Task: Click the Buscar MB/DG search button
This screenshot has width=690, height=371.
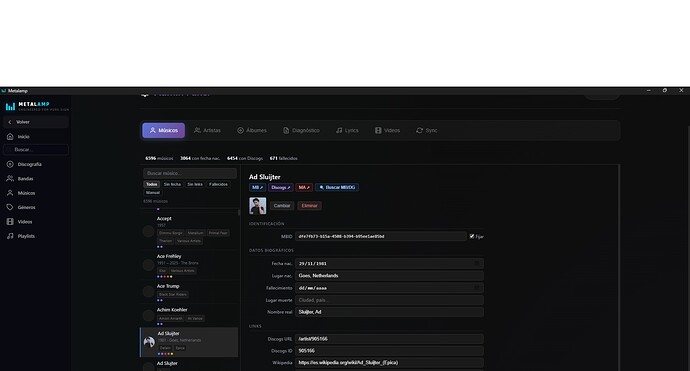Action: pos(337,187)
